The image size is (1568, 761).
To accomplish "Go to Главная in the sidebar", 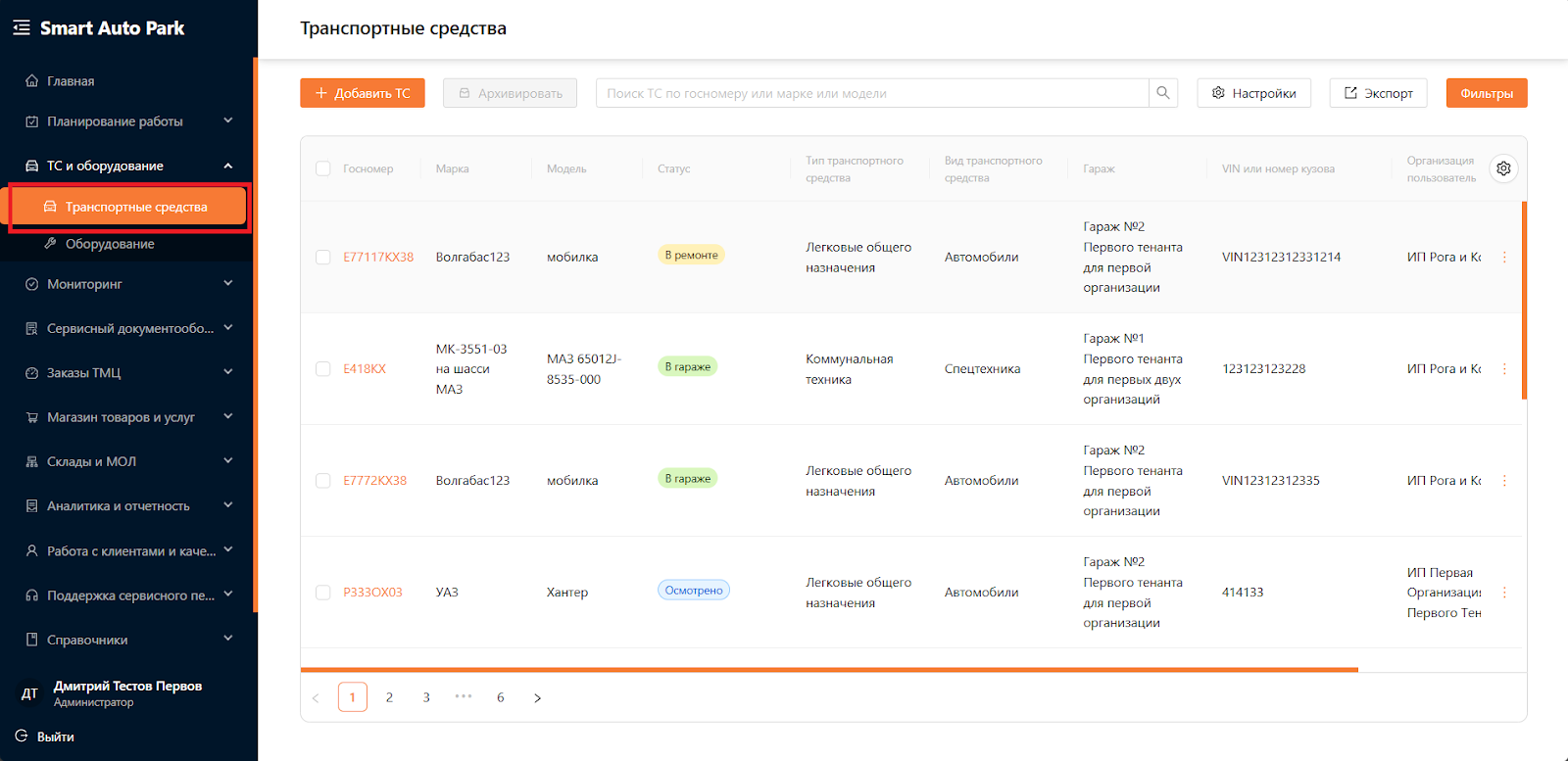I will [71, 81].
